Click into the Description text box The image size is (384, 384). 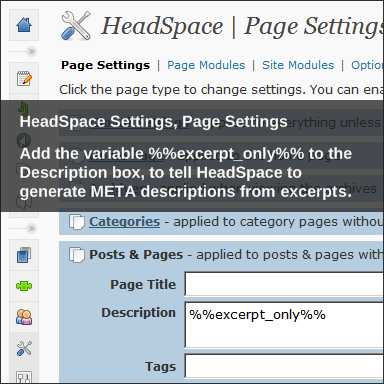coord(284,325)
